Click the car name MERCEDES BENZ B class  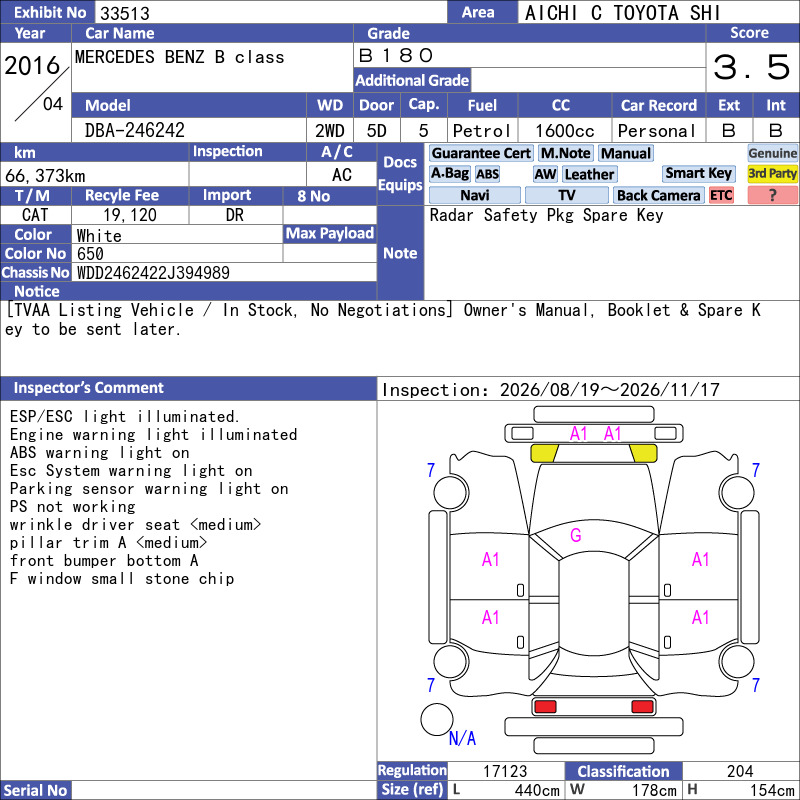point(180,57)
